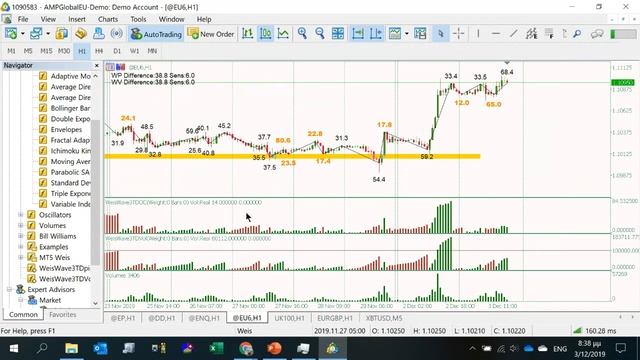The height and width of the screenshot is (360, 640).
Task: Switch to H4 timeframe
Action: [x=99, y=51]
